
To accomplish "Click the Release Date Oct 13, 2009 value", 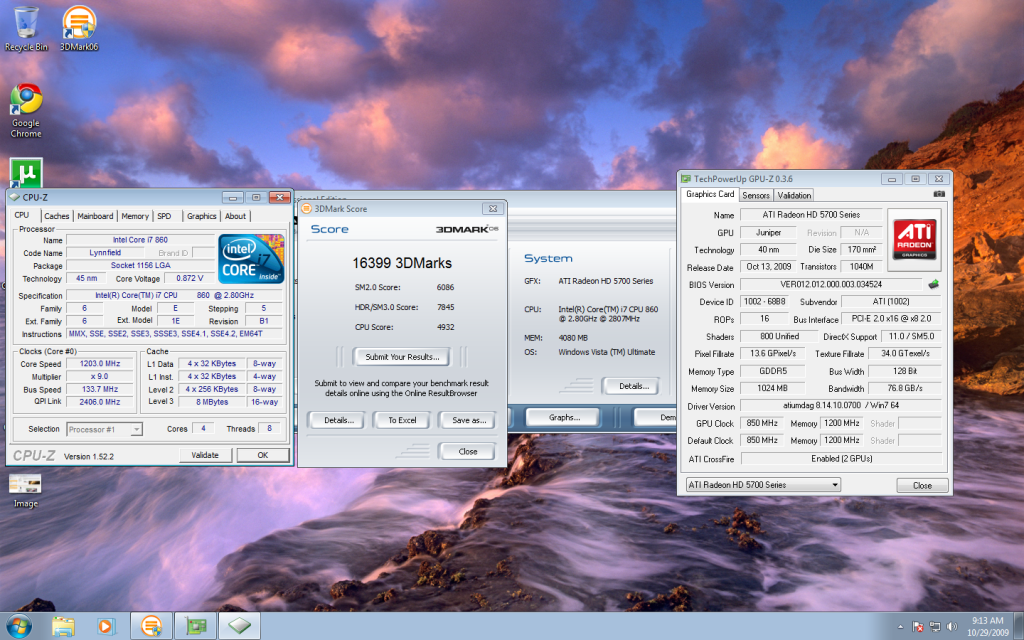I will [x=769, y=266].
